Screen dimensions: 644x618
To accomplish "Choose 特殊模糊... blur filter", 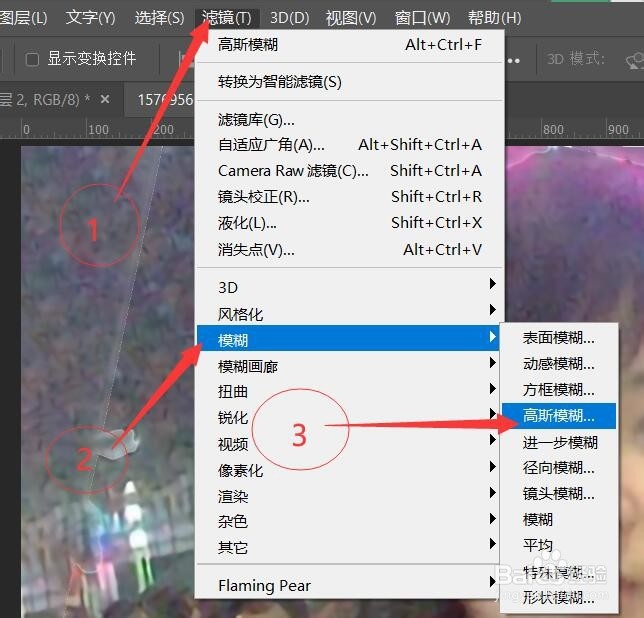I will 559,572.
